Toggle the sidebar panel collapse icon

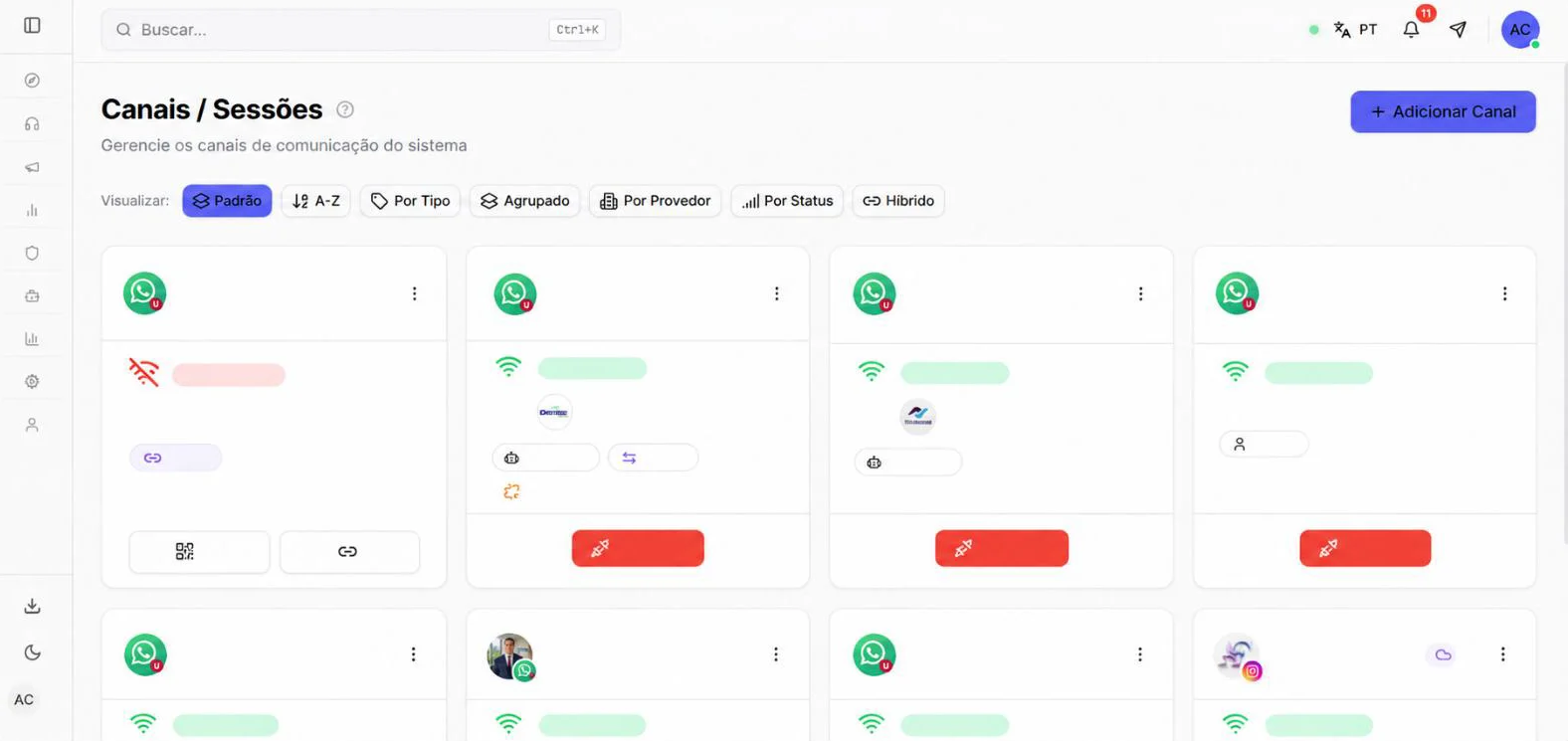[x=32, y=25]
